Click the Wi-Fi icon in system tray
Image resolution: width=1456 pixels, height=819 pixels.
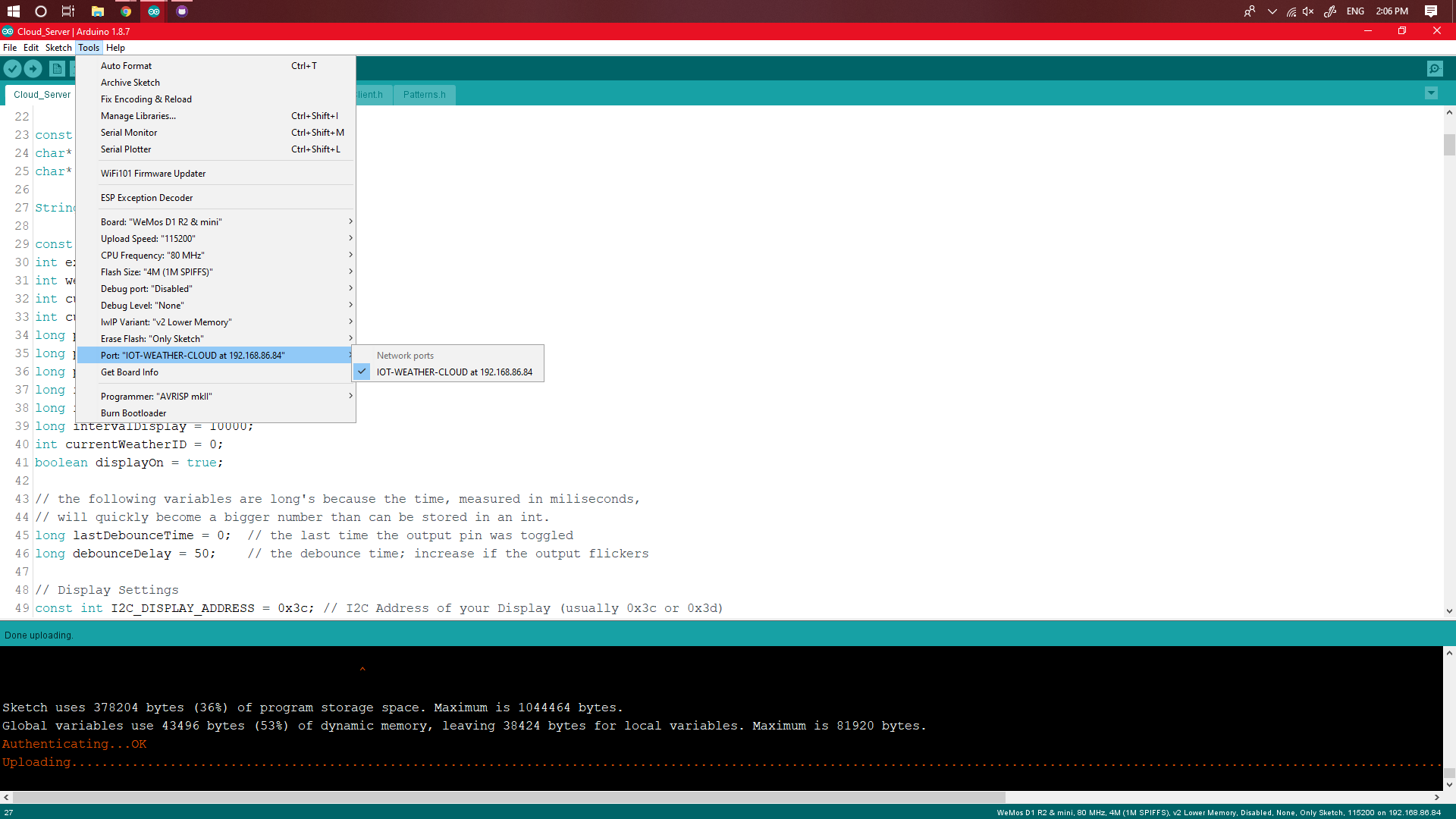[x=1292, y=11]
